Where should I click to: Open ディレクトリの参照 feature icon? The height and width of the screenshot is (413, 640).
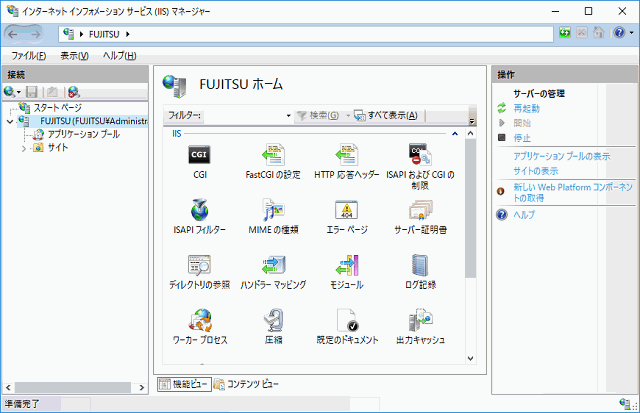click(199, 265)
